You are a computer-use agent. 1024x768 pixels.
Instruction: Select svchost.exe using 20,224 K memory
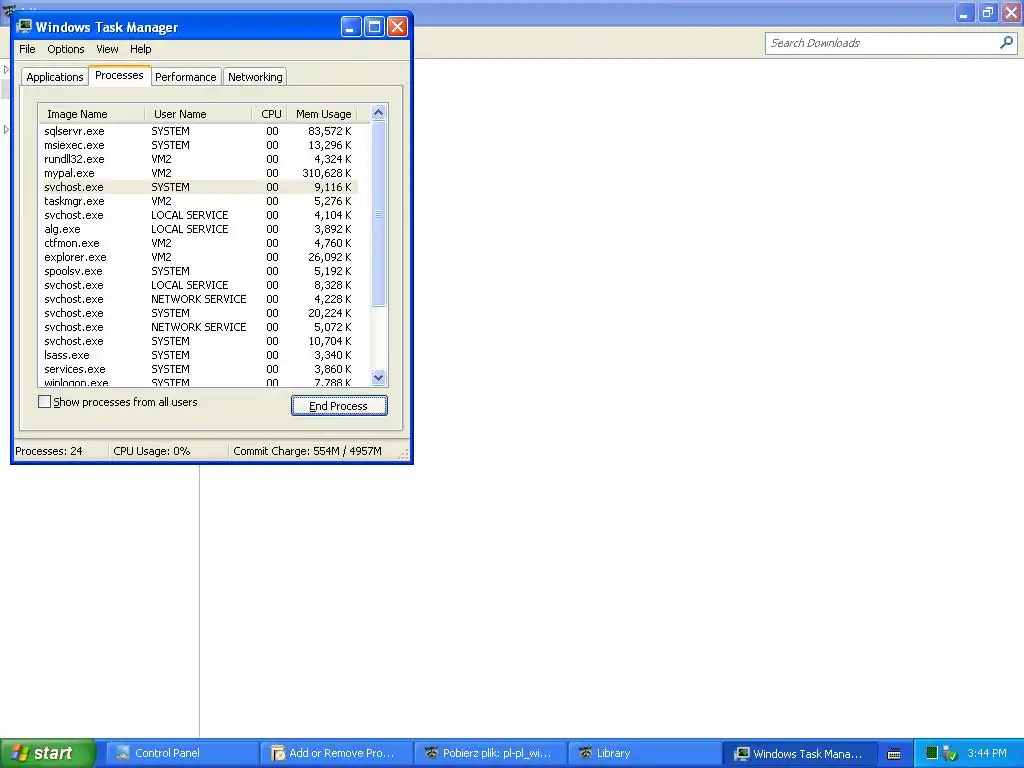point(199,313)
